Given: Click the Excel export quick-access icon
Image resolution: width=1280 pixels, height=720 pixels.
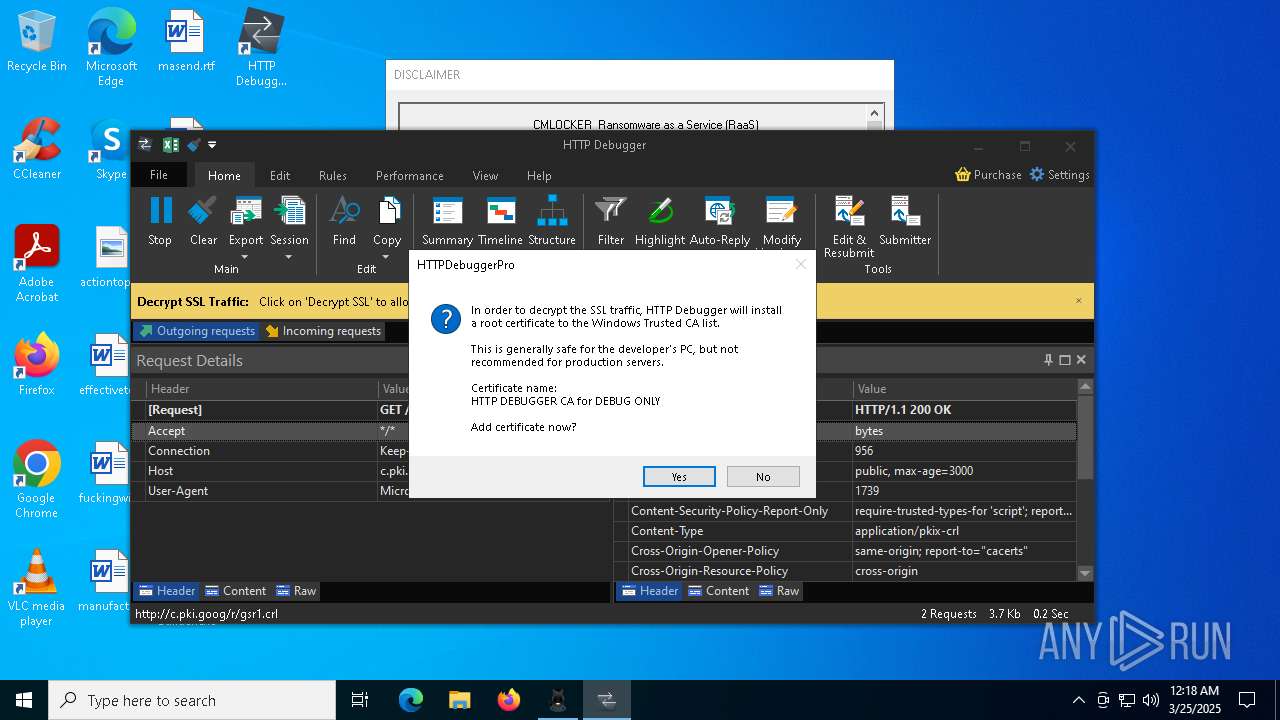Looking at the screenshot, I should click(171, 145).
